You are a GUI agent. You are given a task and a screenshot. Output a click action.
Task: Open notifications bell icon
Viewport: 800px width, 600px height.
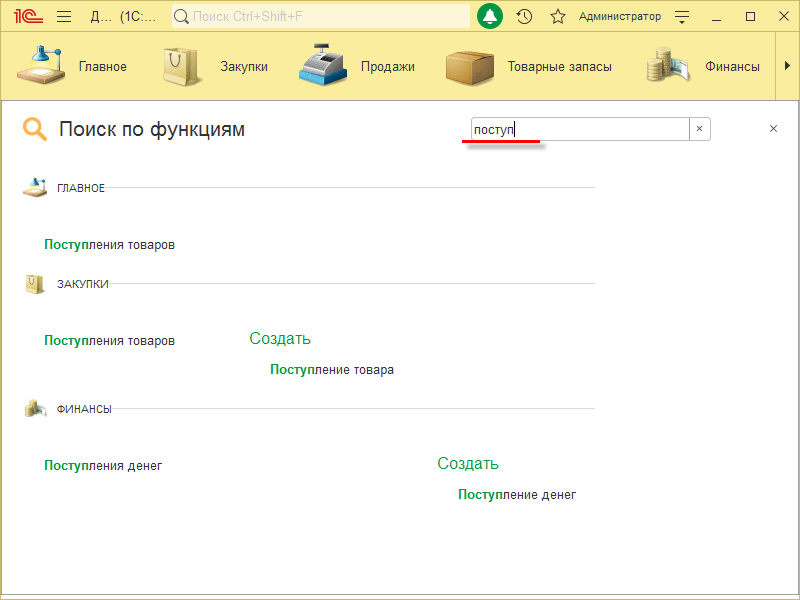[490, 16]
